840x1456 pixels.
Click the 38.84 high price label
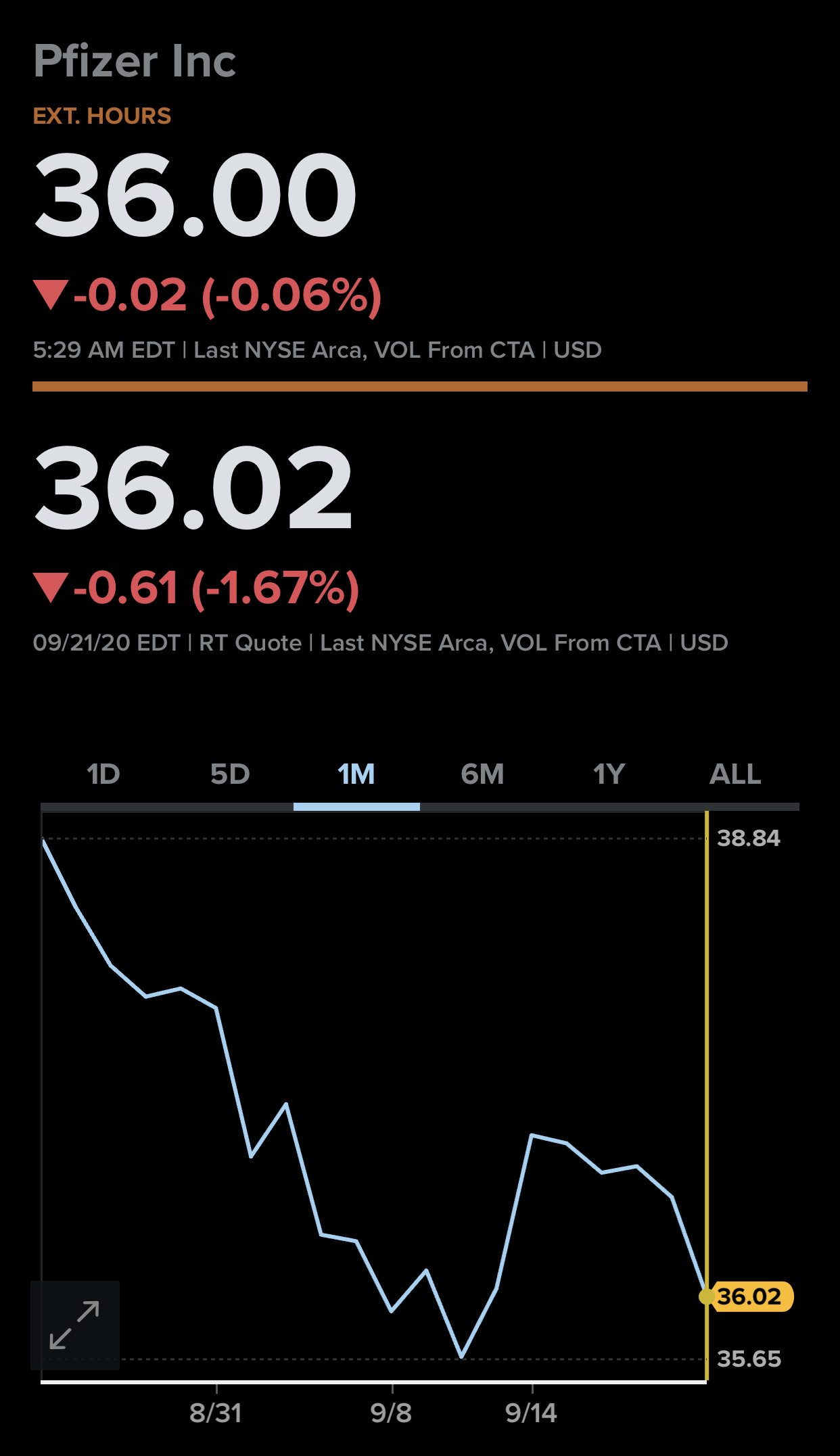(x=749, y=839)
